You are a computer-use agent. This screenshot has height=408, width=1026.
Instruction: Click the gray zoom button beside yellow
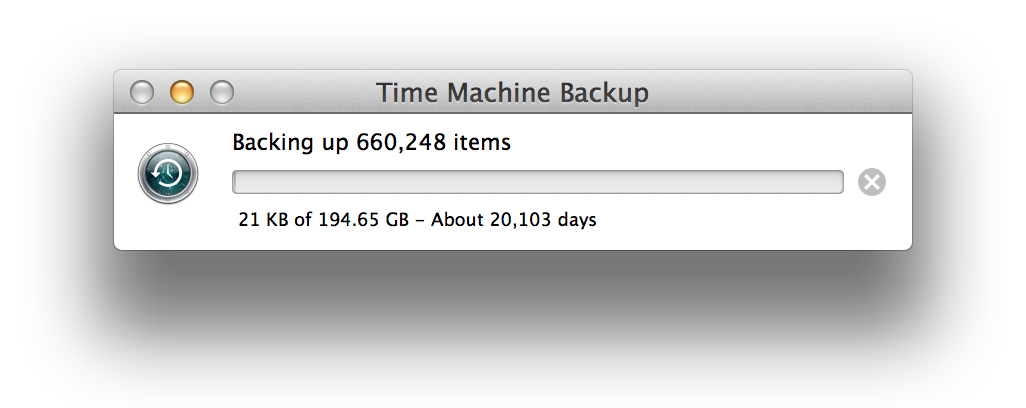222,92
